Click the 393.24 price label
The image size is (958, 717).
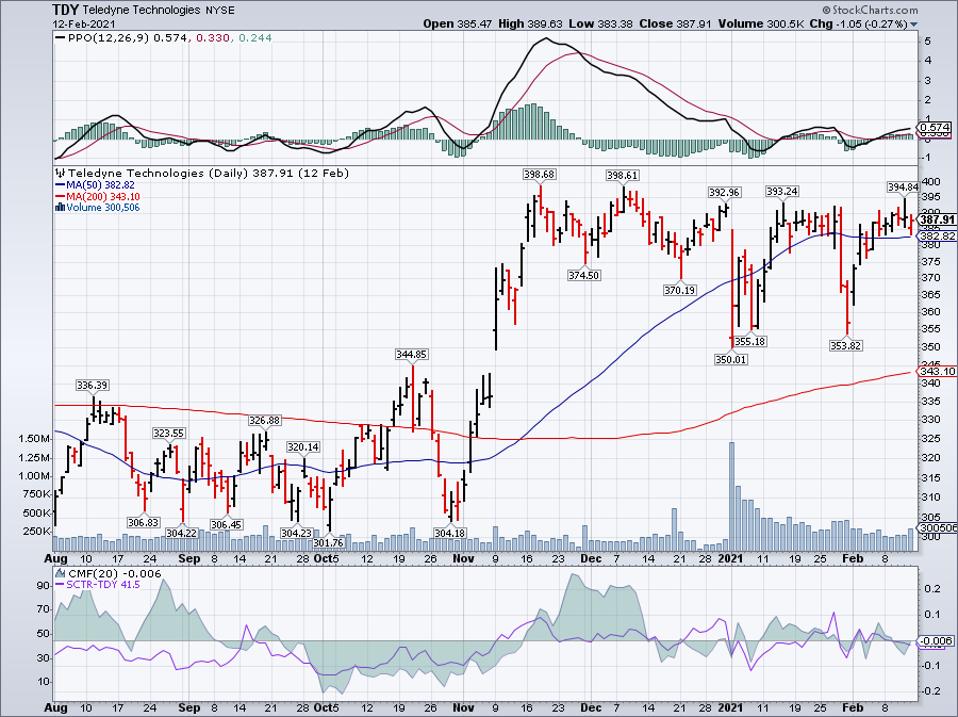coord(782,192)
